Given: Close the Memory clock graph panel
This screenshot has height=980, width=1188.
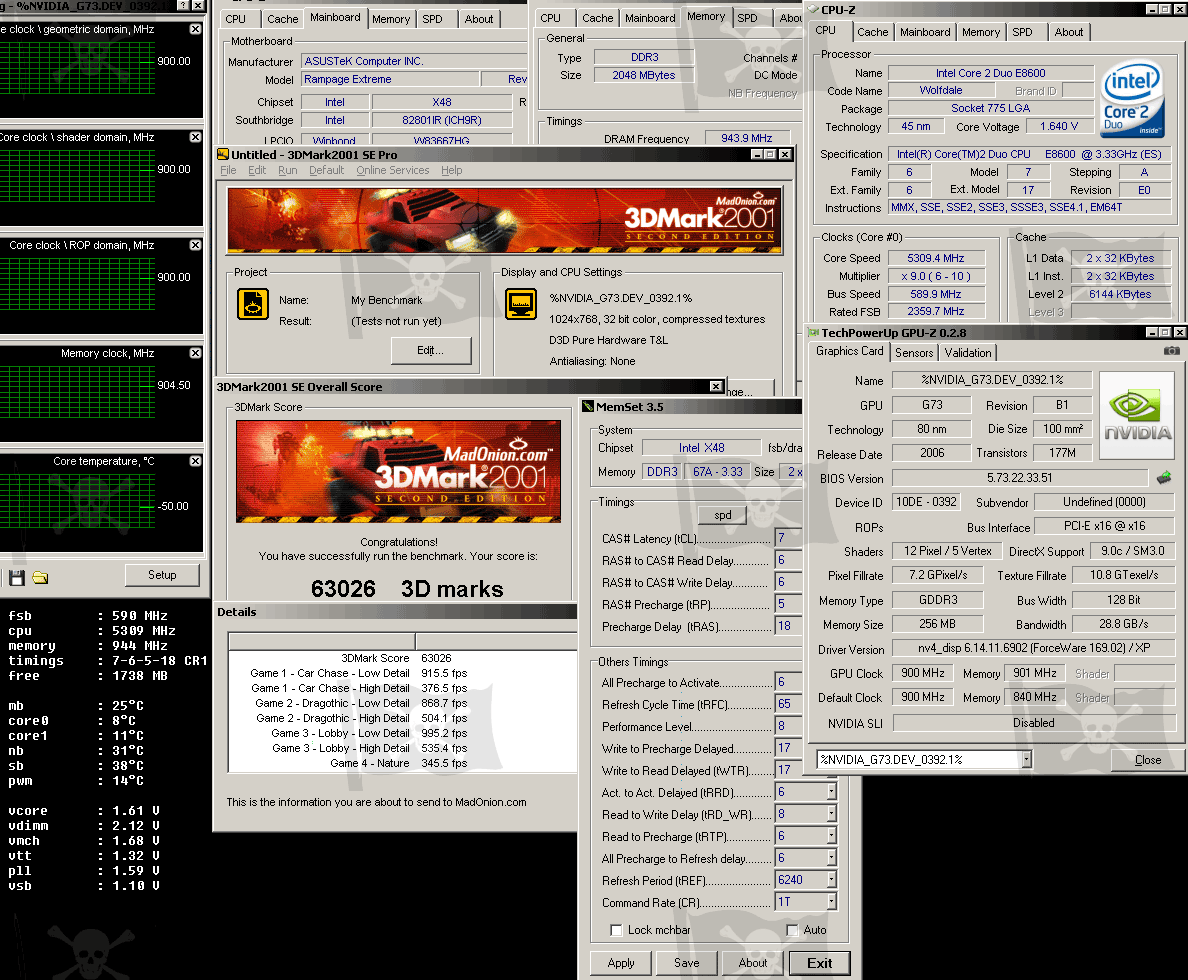Looking at the screenshot, I should pos(195,353).
